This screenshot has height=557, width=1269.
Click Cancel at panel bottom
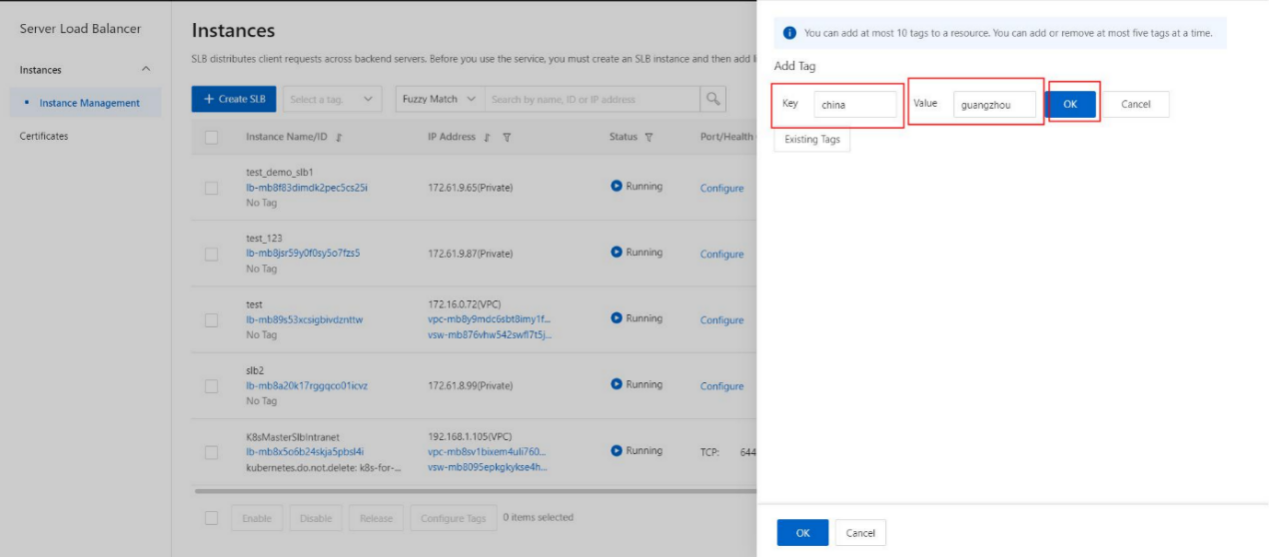click(x=860, y=533)
